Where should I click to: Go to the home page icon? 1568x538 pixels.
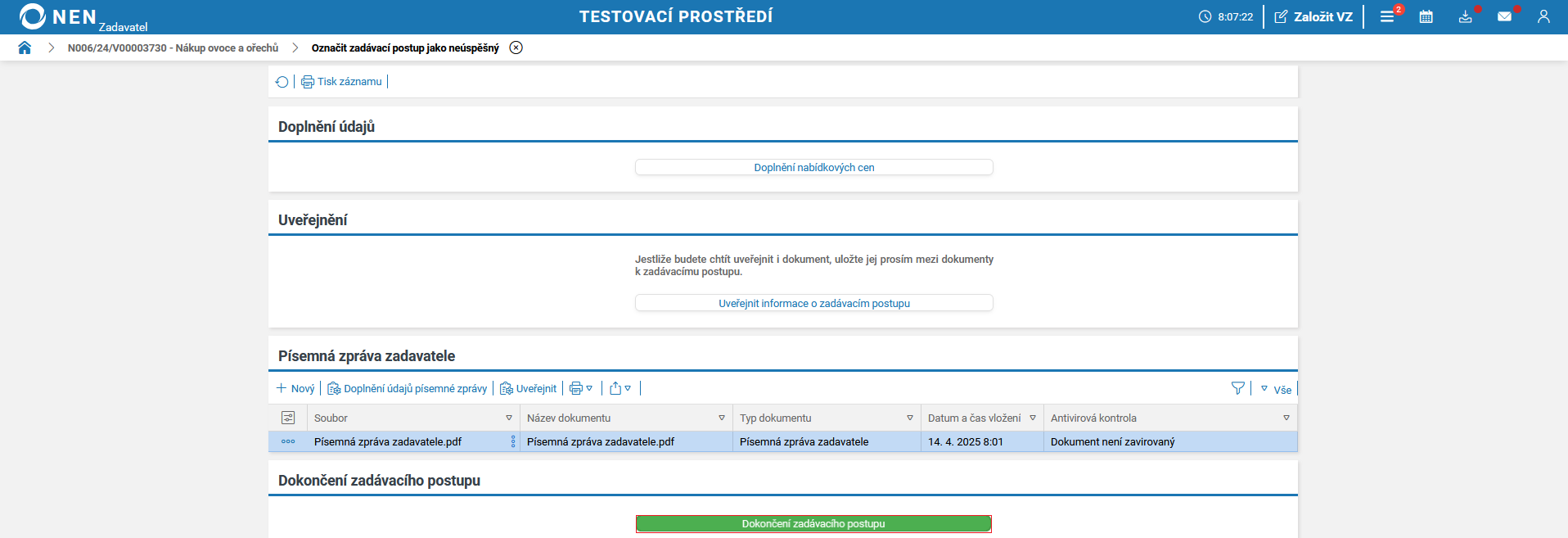25,47
